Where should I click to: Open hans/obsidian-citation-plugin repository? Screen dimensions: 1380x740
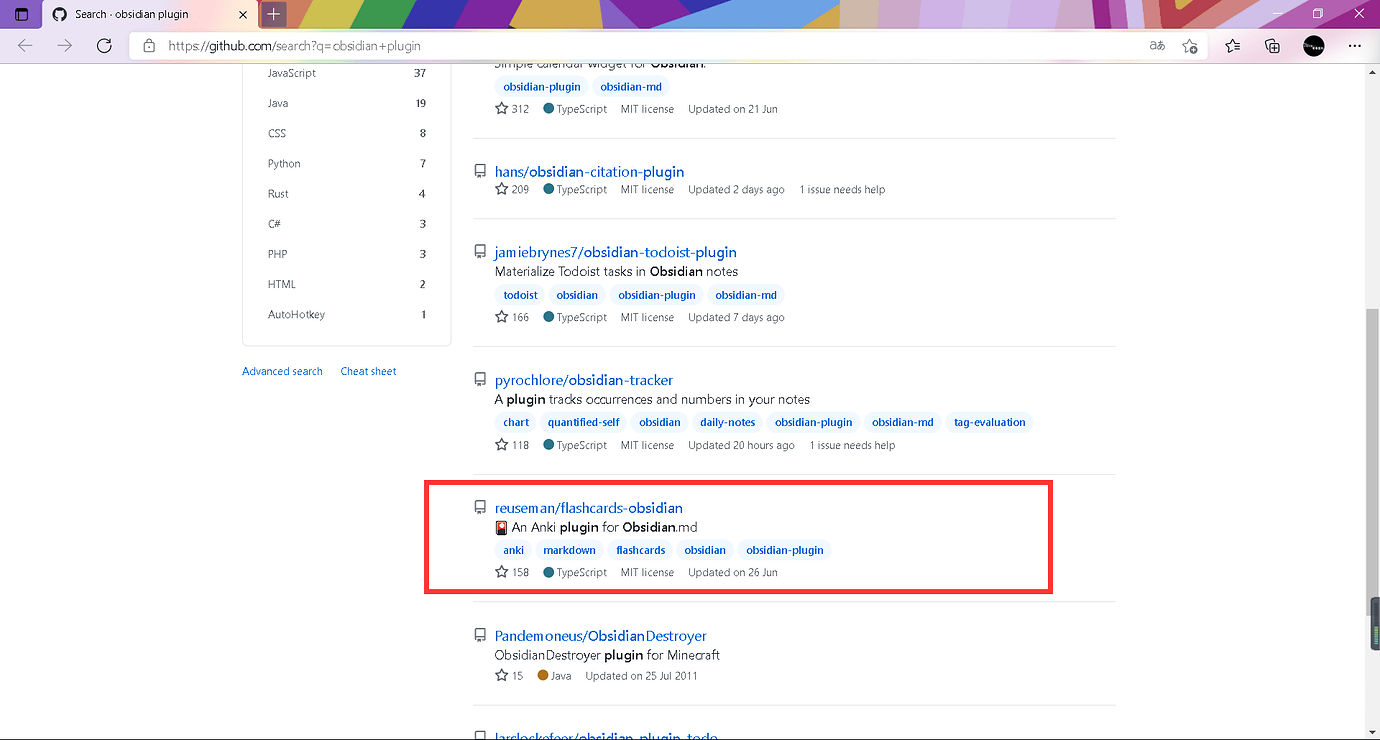(589, 172)
